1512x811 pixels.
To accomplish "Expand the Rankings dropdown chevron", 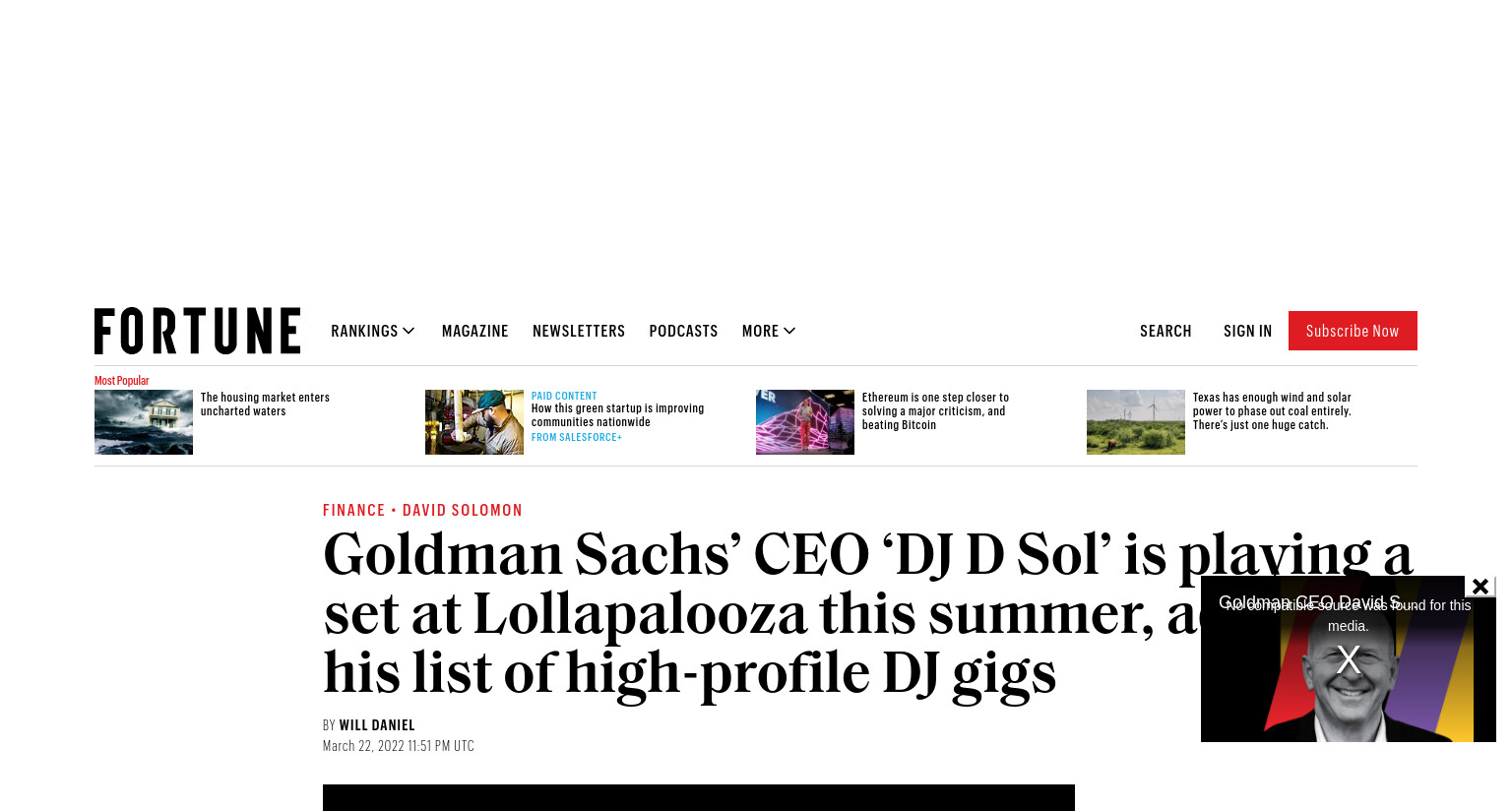I will (409, 331).
